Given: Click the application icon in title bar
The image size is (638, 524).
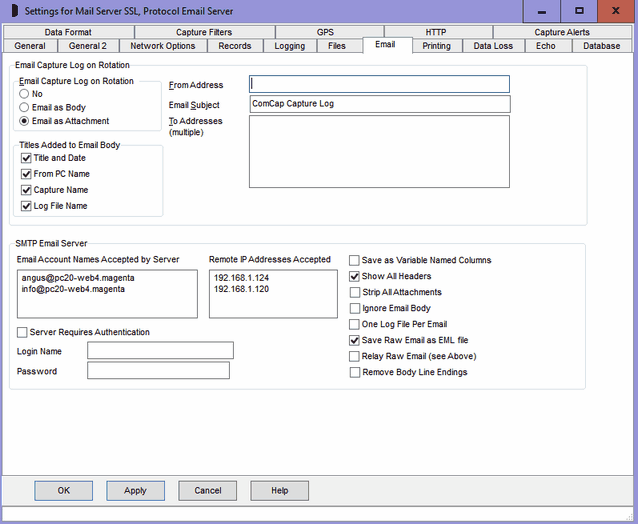Looking at the screenshot, I should click(x=14, y=11).
